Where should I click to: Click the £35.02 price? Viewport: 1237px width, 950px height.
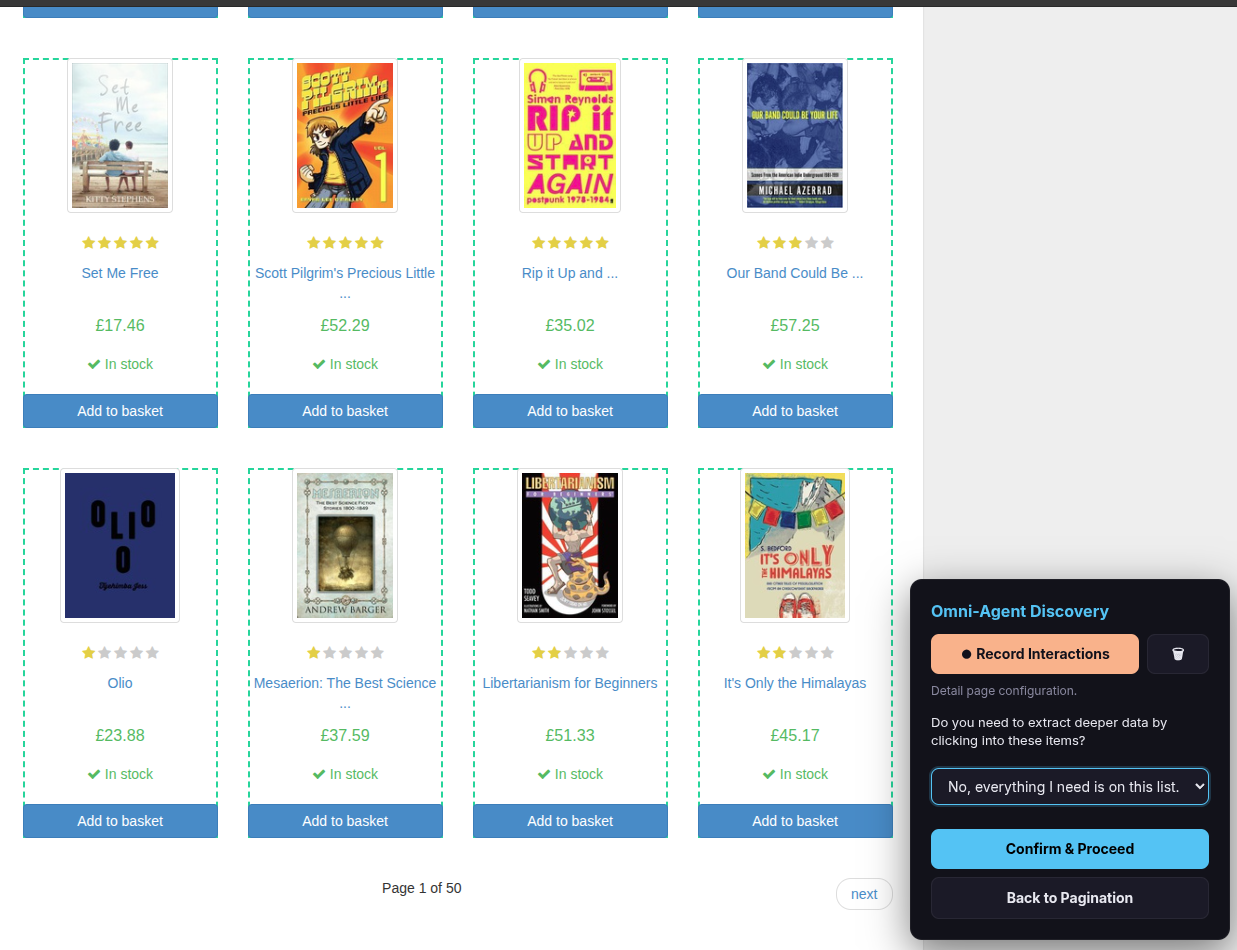click(570, 325)
